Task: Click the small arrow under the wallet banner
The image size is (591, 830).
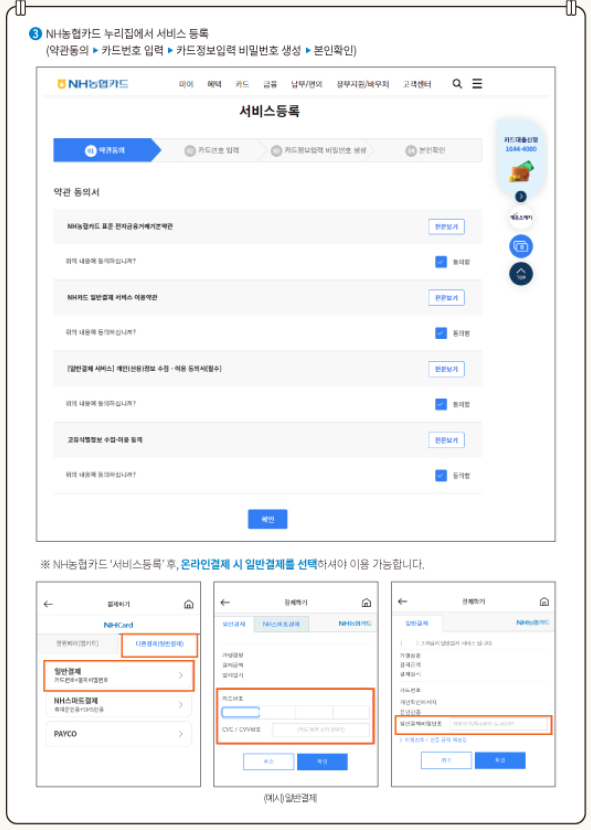Action: 521,196
